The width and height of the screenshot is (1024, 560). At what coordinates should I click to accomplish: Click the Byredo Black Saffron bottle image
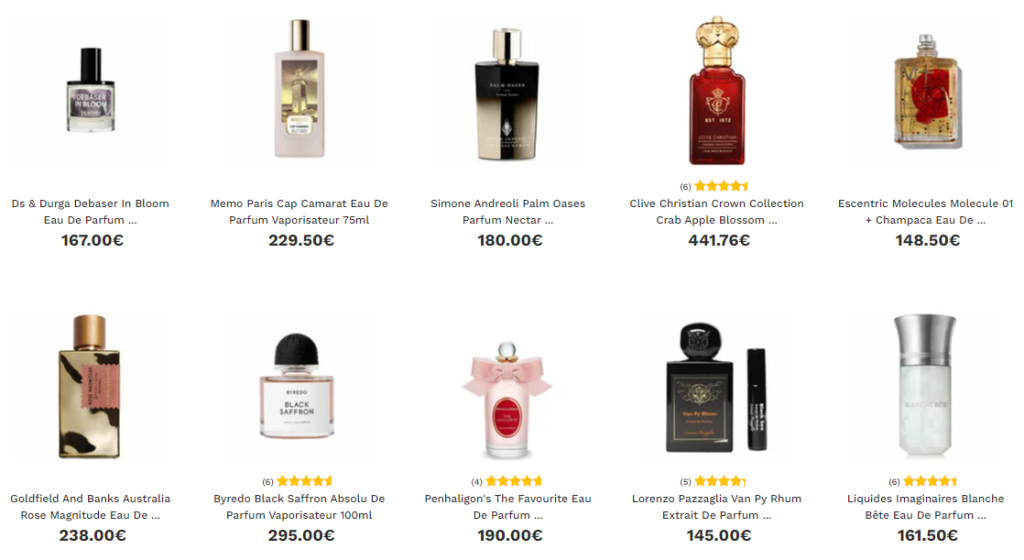click(x=297, y=386)
